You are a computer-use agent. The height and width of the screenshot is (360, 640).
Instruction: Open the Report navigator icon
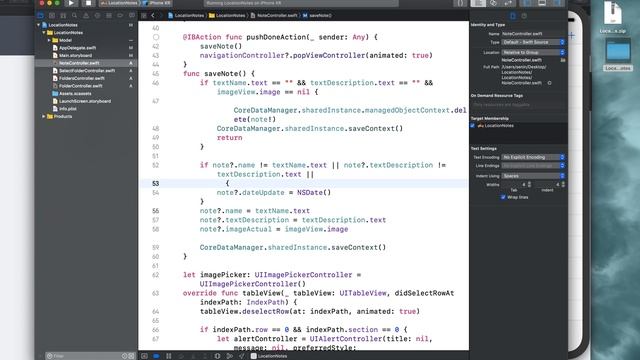132,16
